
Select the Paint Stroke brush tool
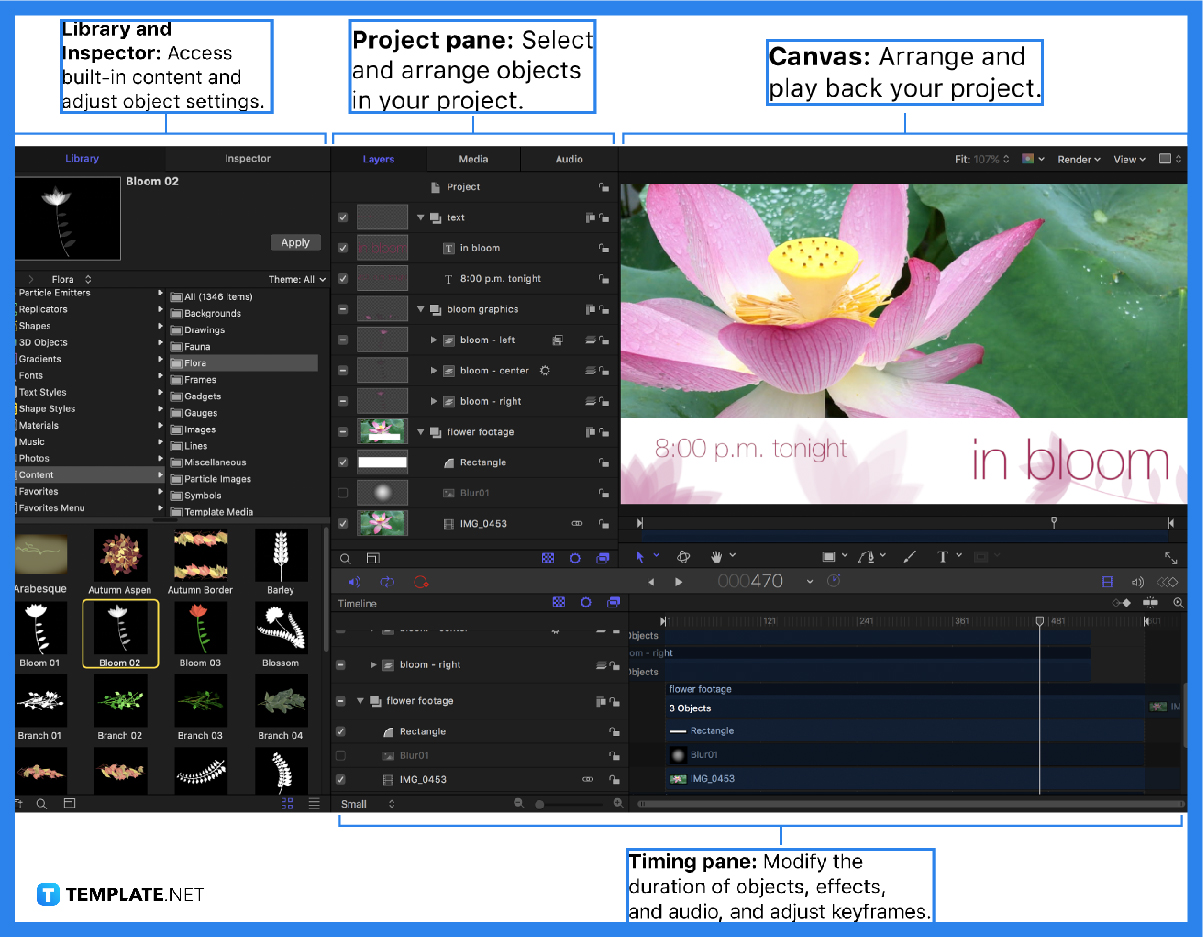pyautogui.click(x=908, y=556)
